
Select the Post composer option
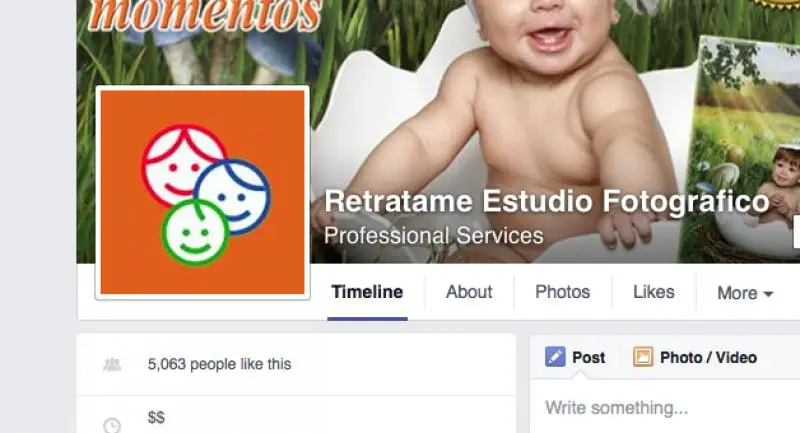575,358
